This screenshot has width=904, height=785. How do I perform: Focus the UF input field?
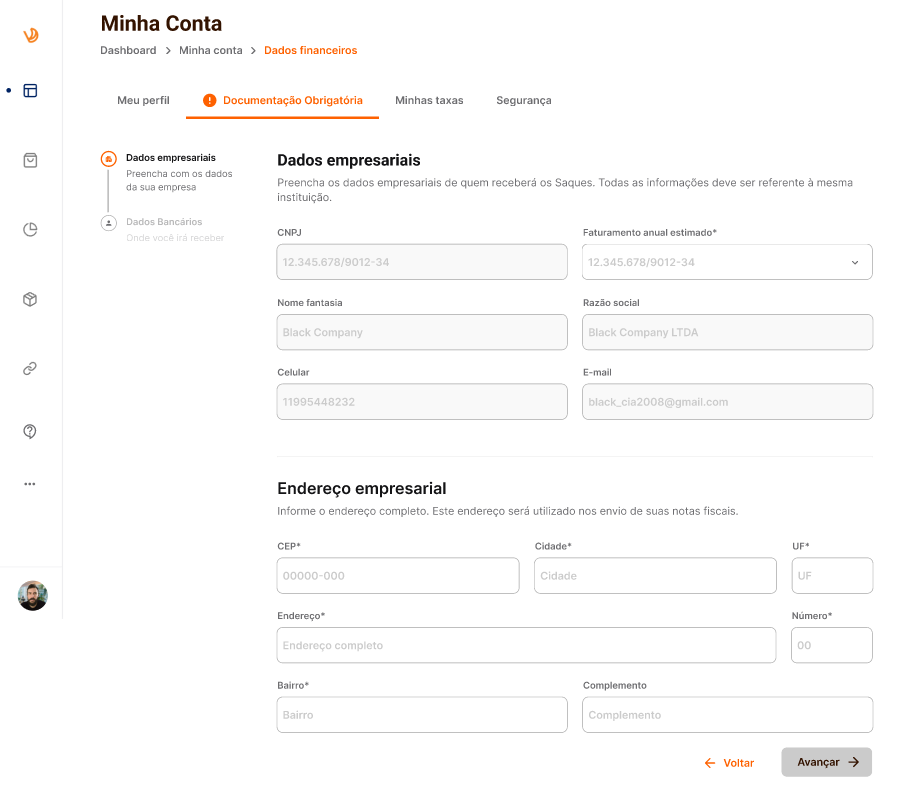[x=832, y=576]
